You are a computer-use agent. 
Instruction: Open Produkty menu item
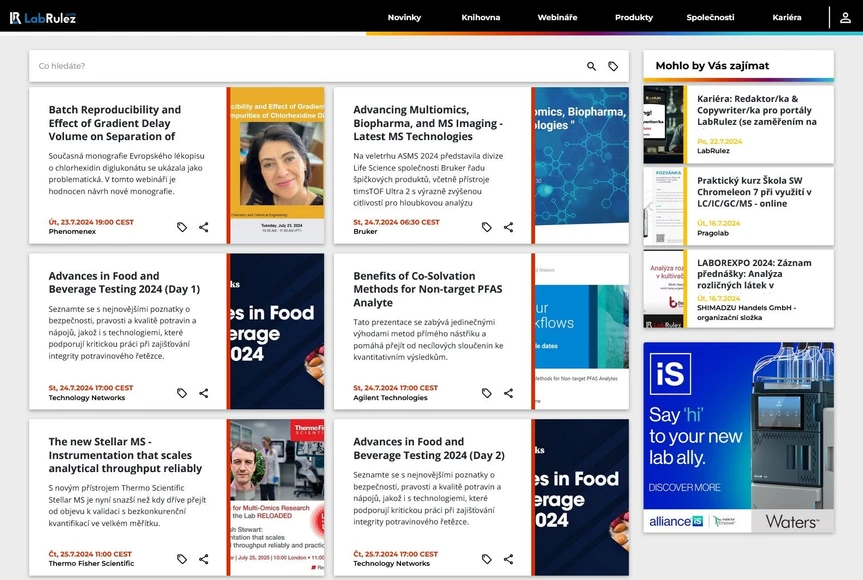pos(633,18)
